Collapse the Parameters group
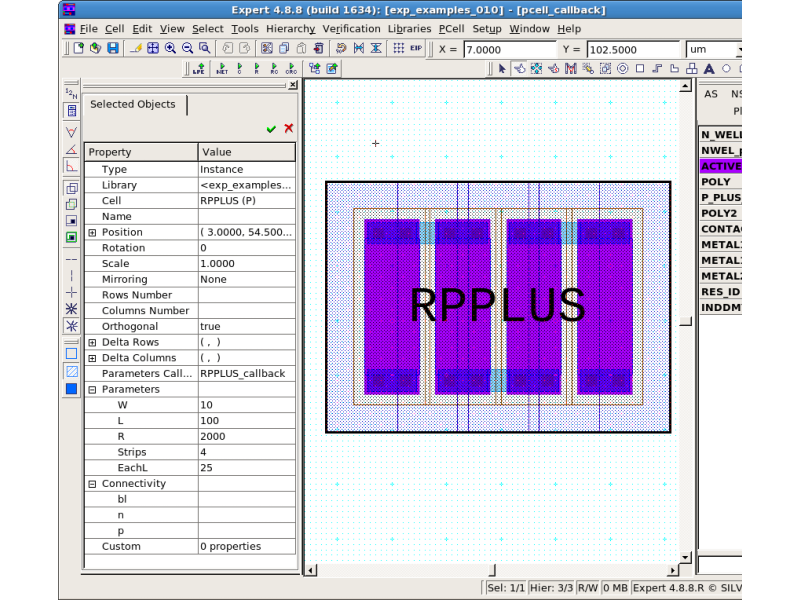 (x=92, y=390)
